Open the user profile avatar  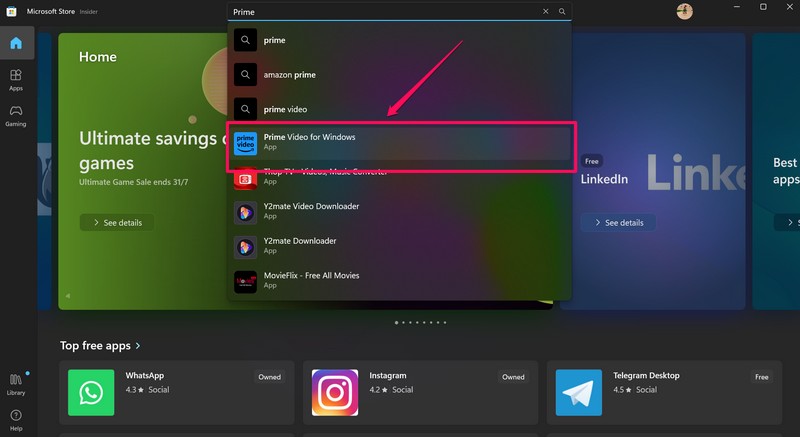[685, 12]
